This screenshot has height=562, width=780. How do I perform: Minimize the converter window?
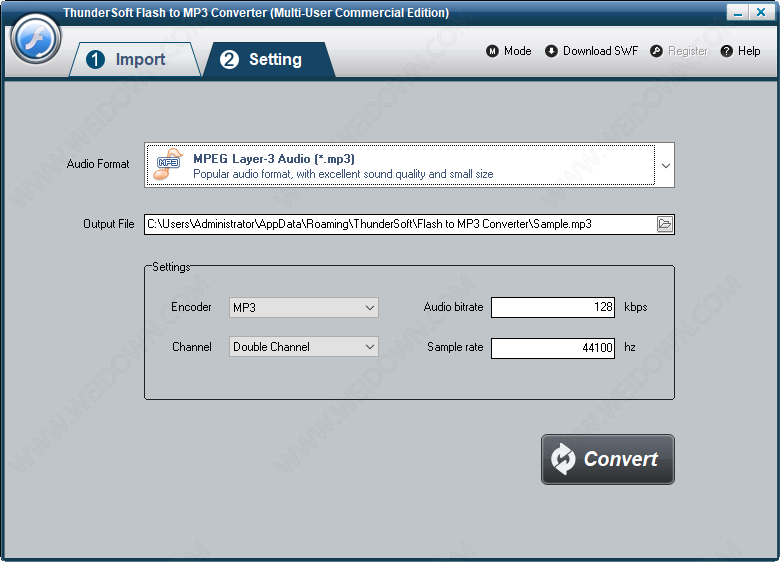pyautogui.click(x=738, y=12)
